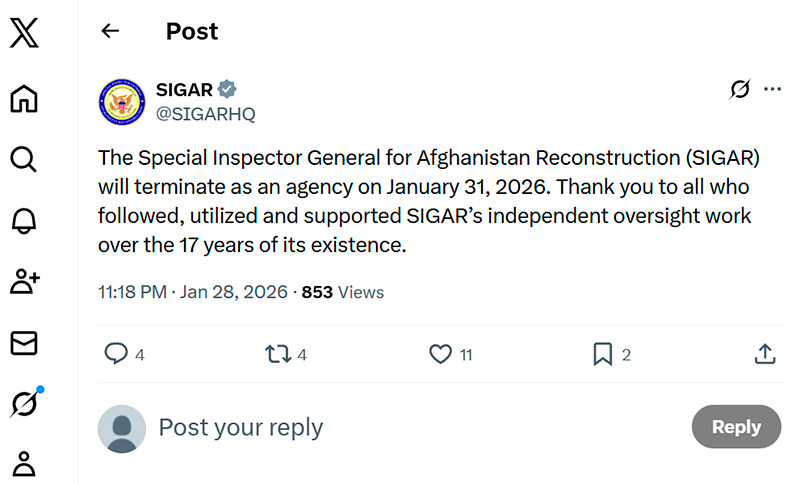Go to Home in sidebar

coord(24,98)
